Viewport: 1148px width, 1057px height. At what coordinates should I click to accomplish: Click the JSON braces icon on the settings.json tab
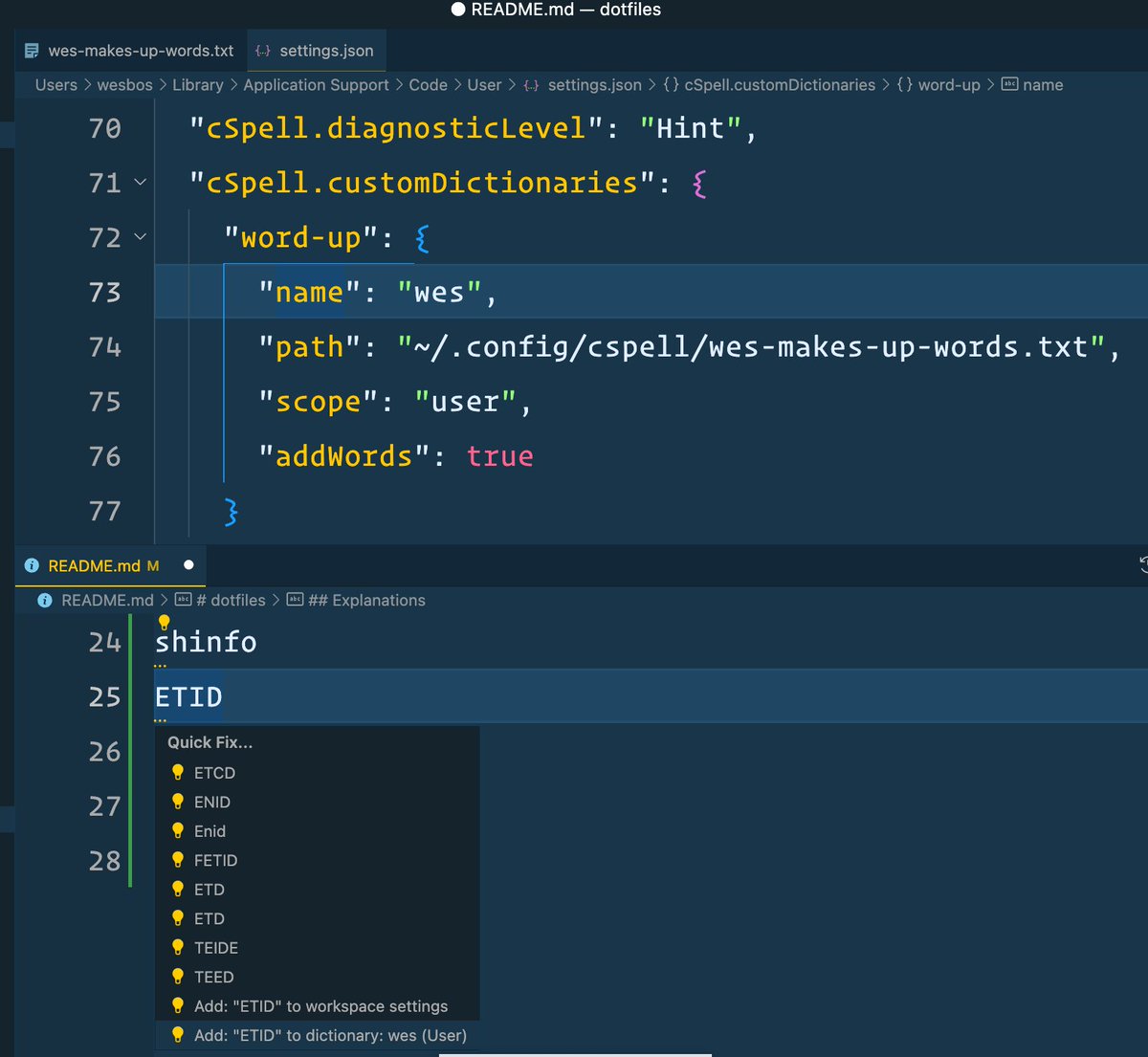pos(262,51)
